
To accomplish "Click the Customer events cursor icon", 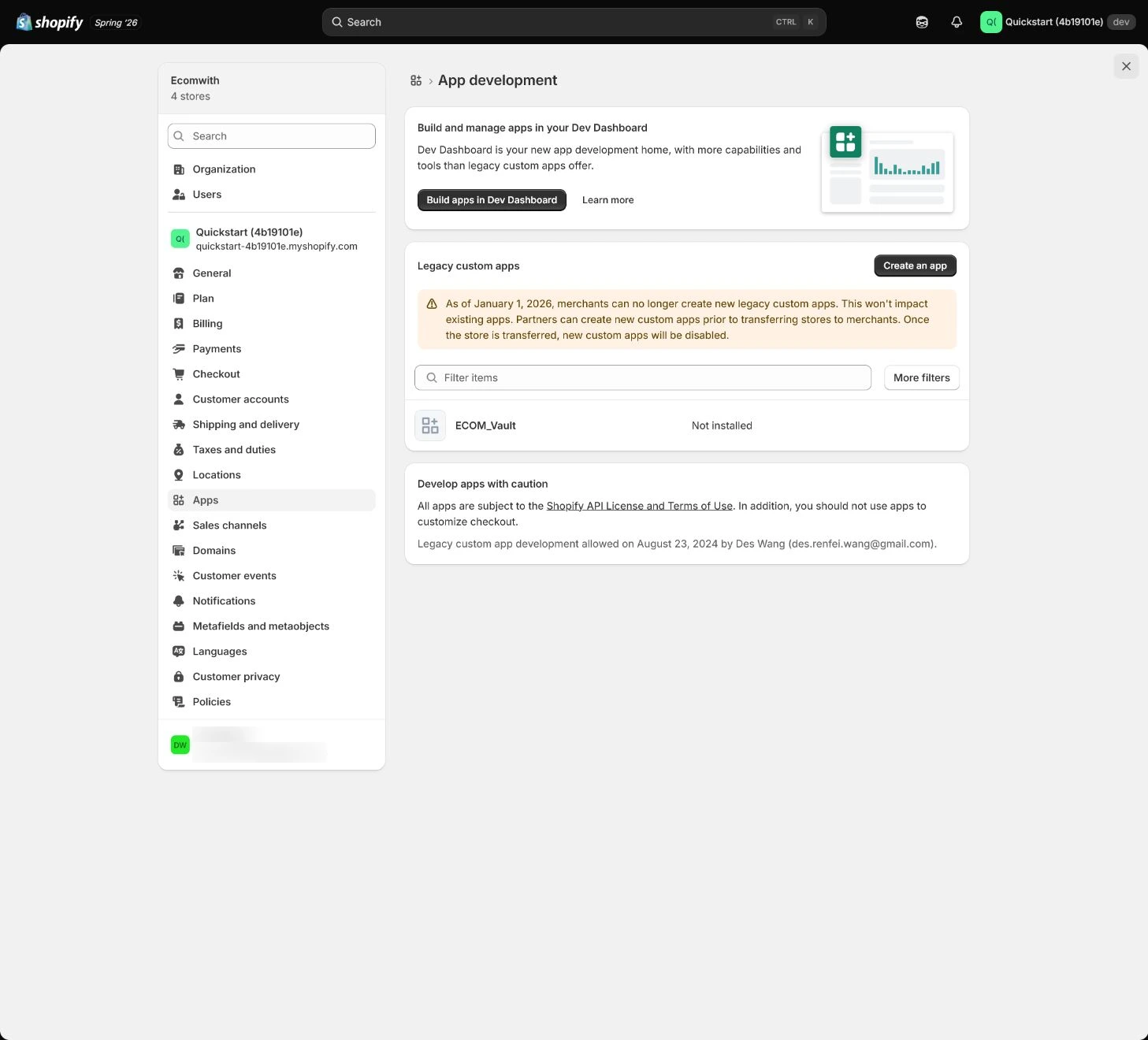I will (x=179, y=576).
